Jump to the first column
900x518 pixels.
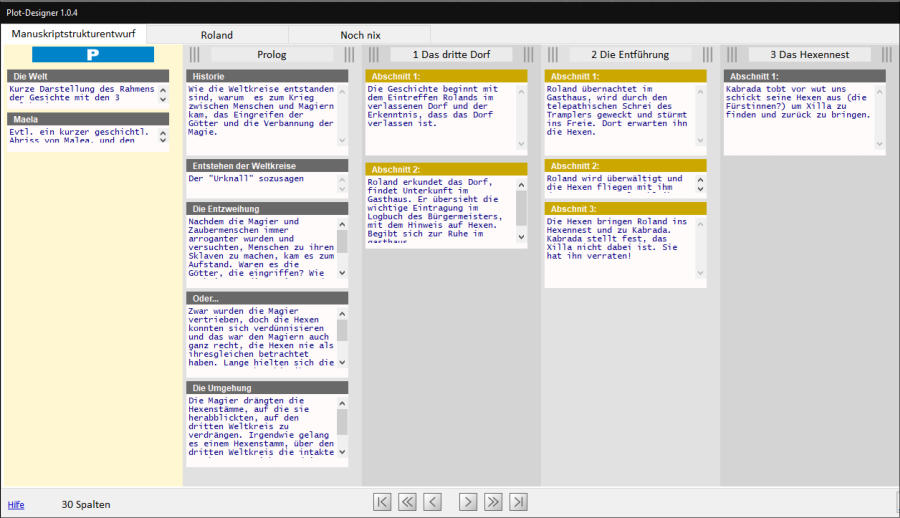382,502
